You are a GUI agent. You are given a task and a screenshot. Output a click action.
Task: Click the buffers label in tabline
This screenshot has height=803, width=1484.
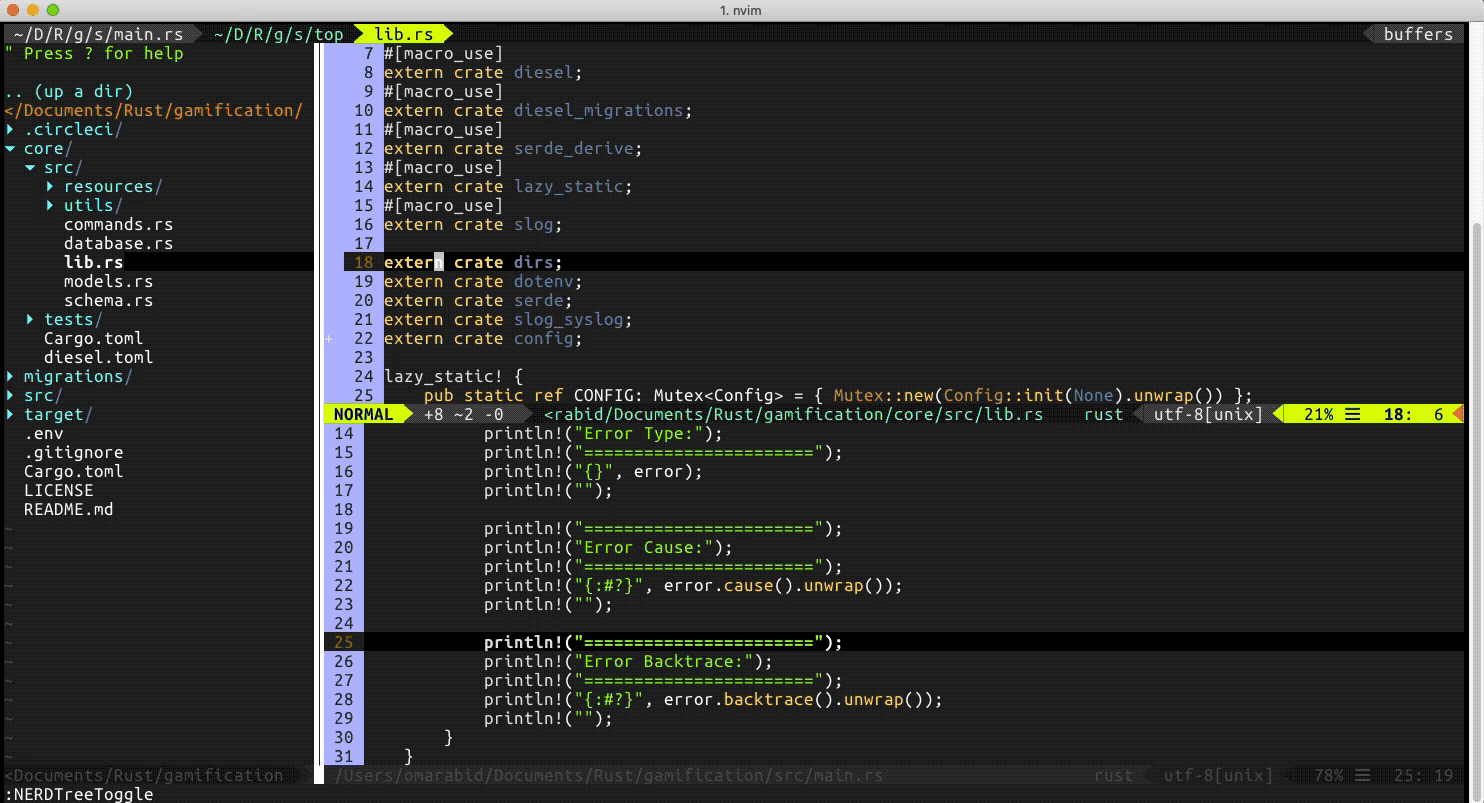tap(1418, 34)
